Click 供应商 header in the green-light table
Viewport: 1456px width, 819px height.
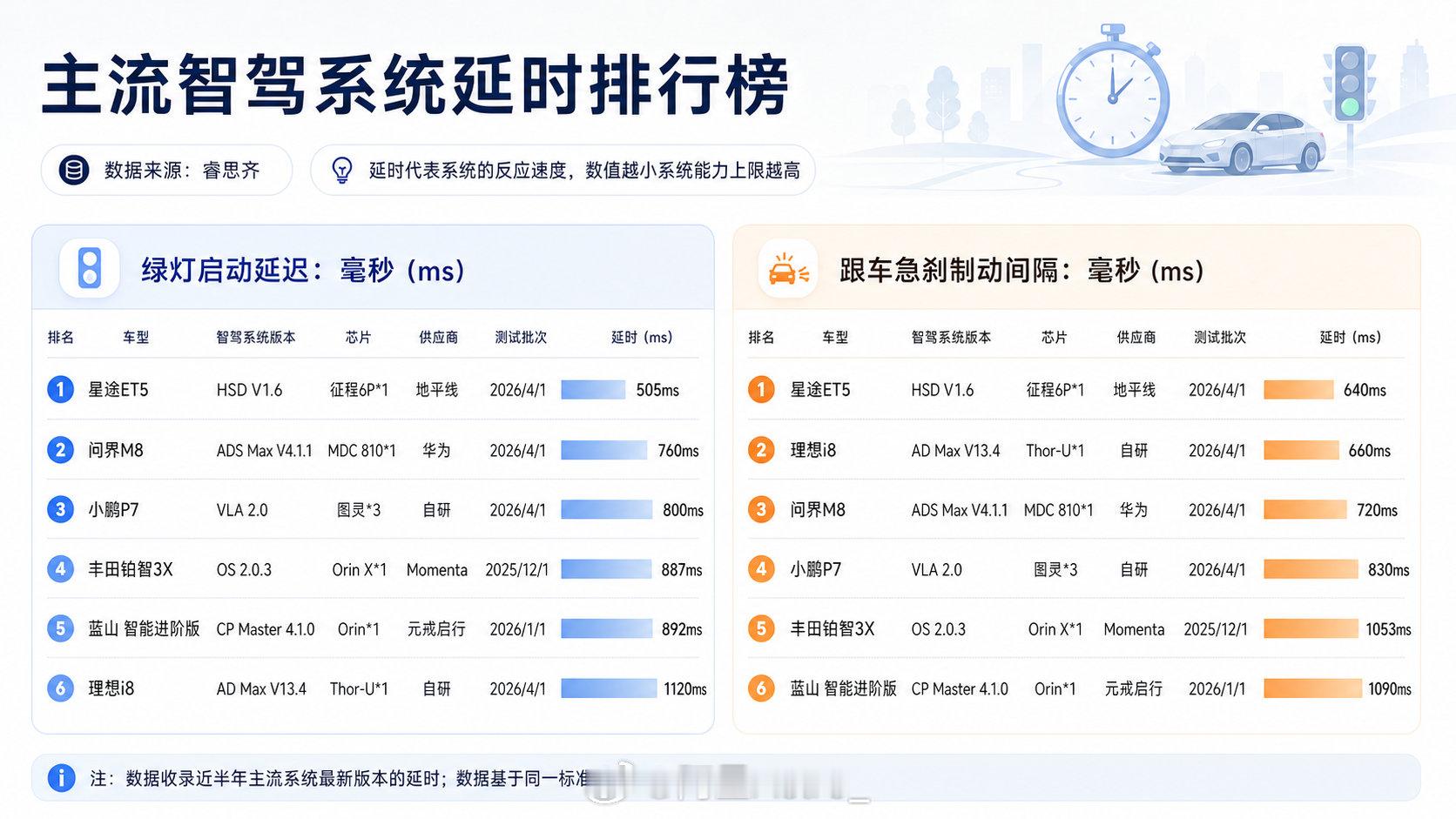[x=438, y=337]
